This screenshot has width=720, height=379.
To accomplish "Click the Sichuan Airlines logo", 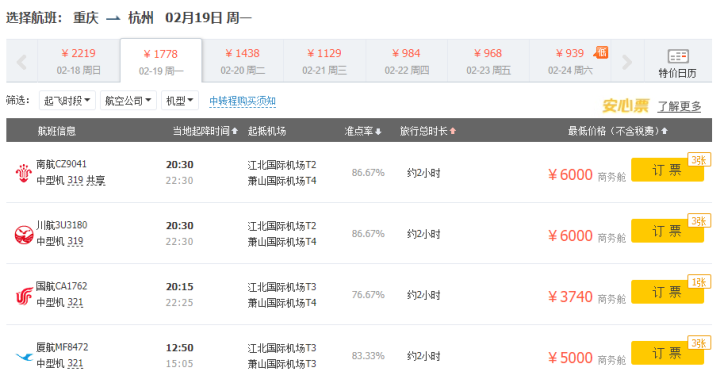I will tap(23, 234).
